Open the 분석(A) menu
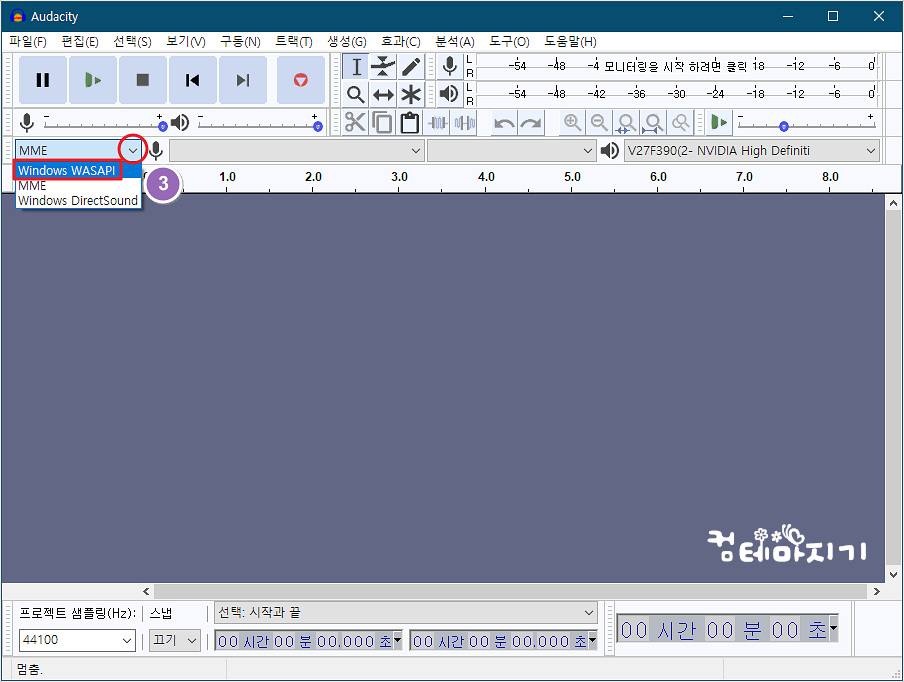Viewport: 904px width, 682px height. 454,42
